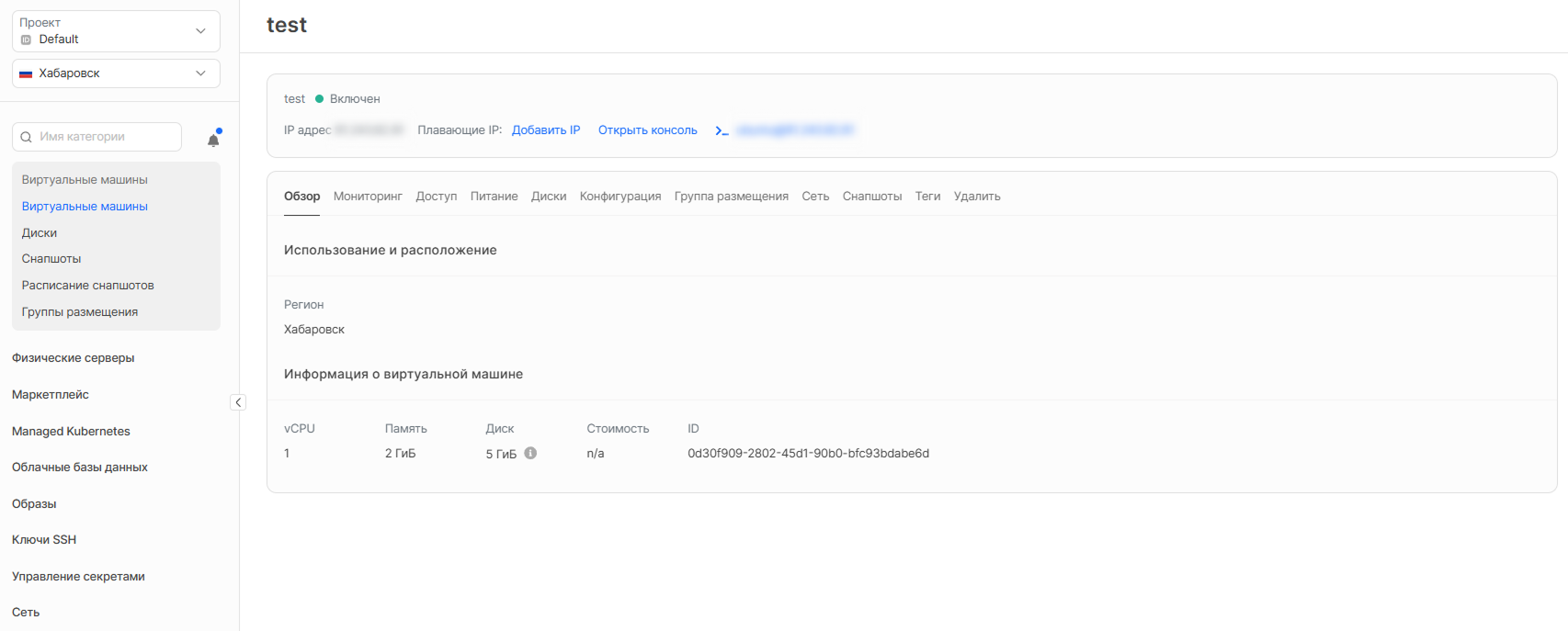Click the 2 ГиБ memory value
1568x631 pixels.
click(x=400, y=454)
